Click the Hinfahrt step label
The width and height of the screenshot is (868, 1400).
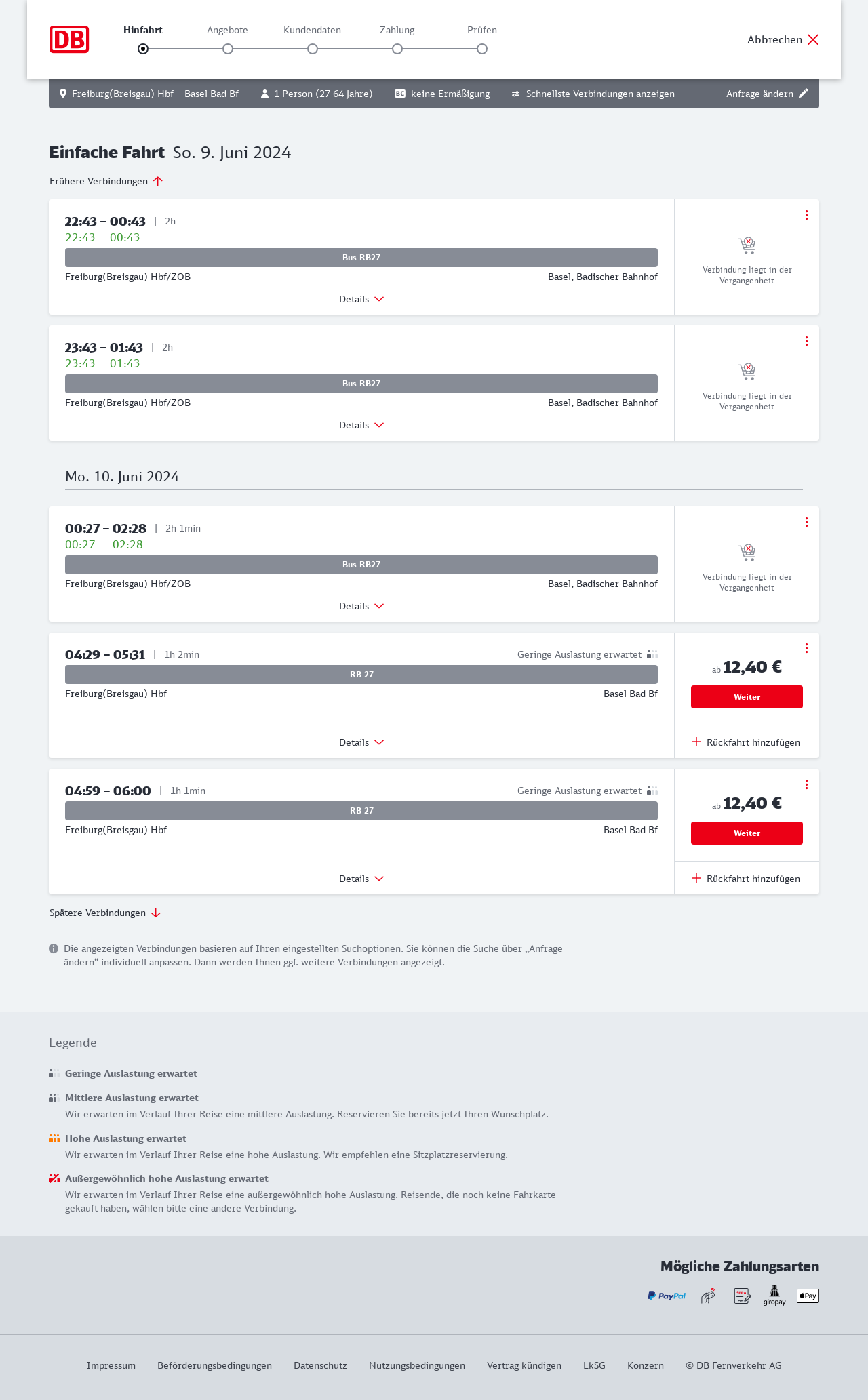click(x=143, y=30)
